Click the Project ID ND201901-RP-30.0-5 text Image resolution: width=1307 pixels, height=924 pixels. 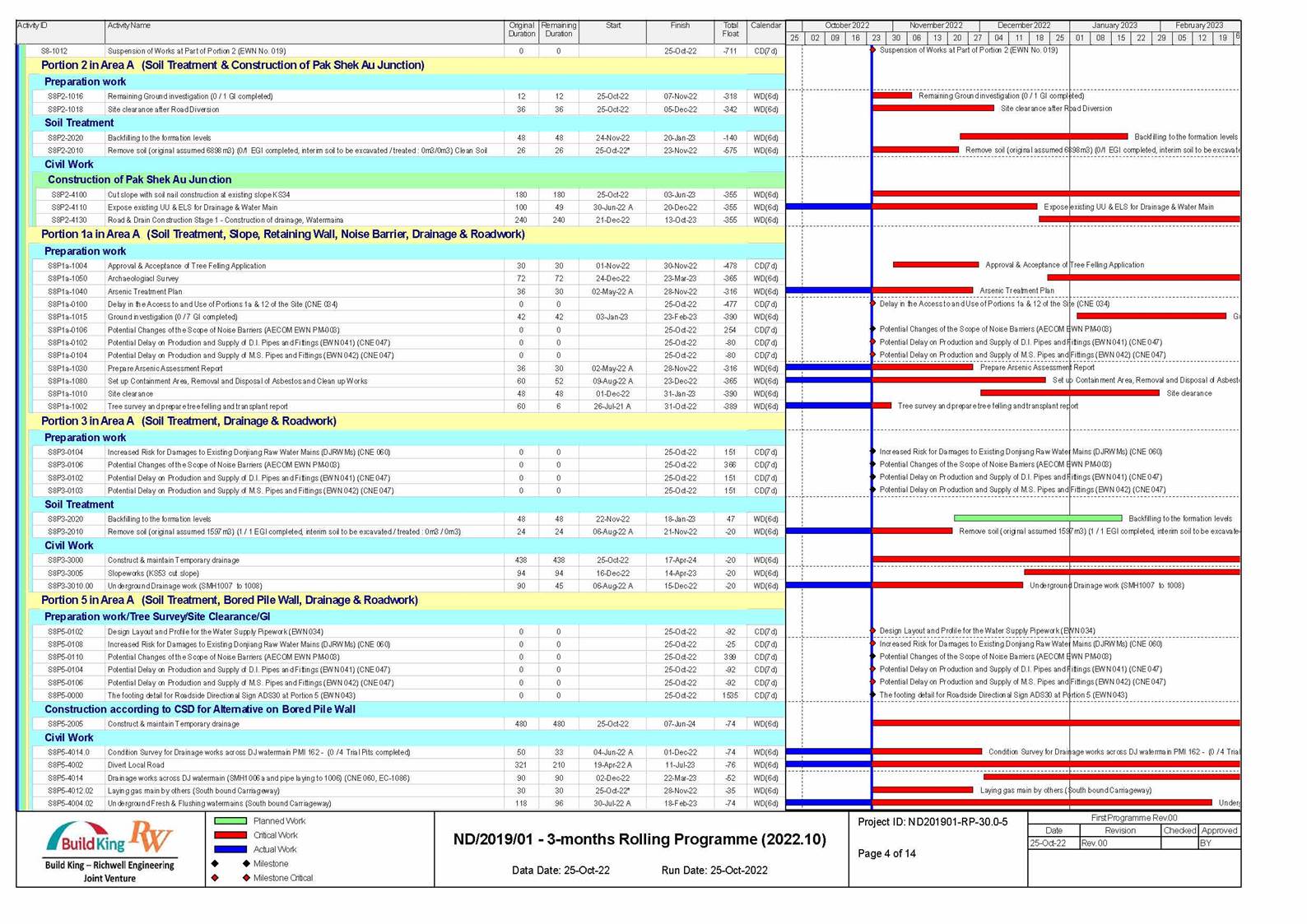[x=933, y=822]
